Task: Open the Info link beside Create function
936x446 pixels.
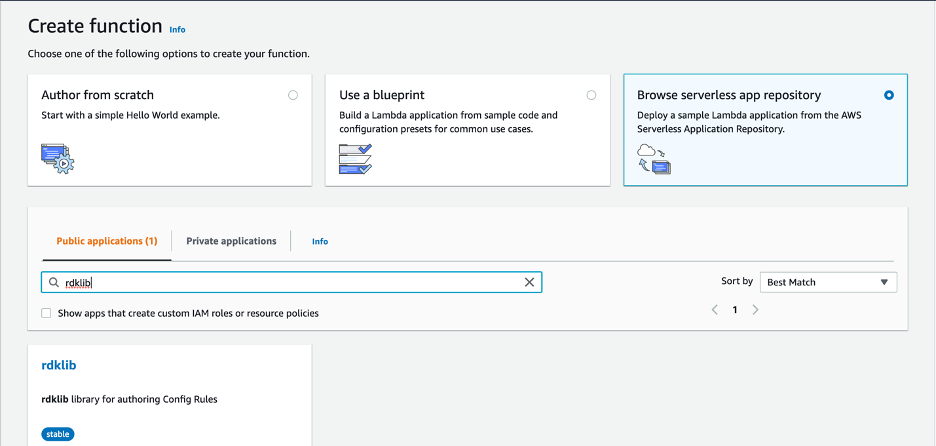Action: coord(177,30)
